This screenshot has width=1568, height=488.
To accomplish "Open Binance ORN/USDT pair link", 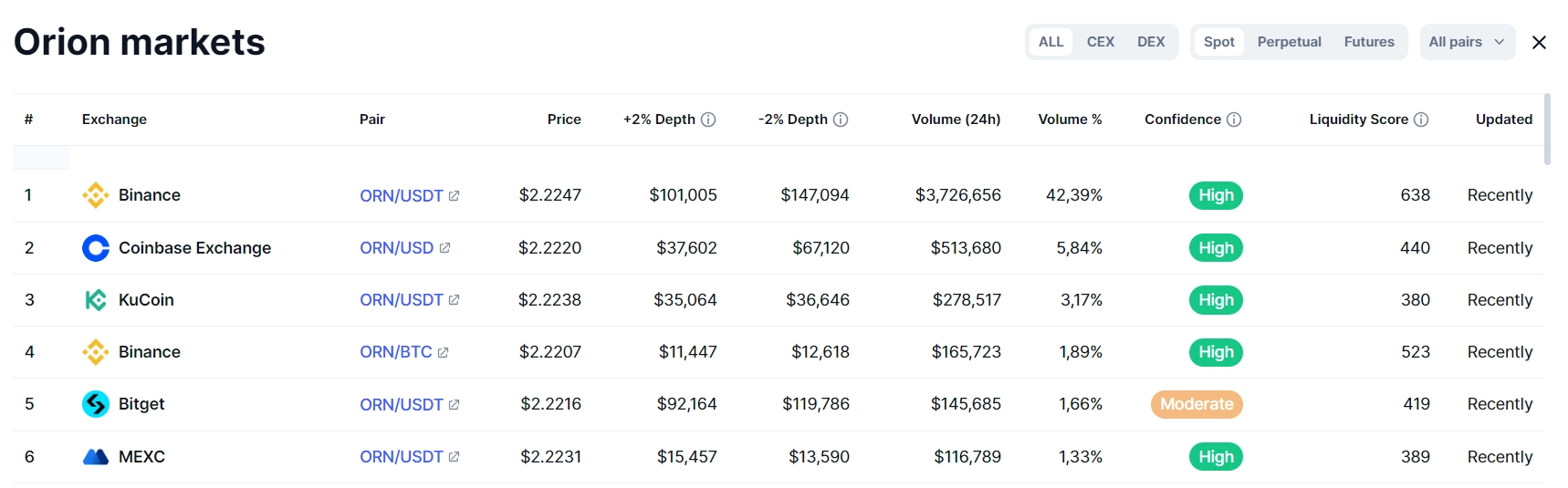I will [x=402, y=195].
